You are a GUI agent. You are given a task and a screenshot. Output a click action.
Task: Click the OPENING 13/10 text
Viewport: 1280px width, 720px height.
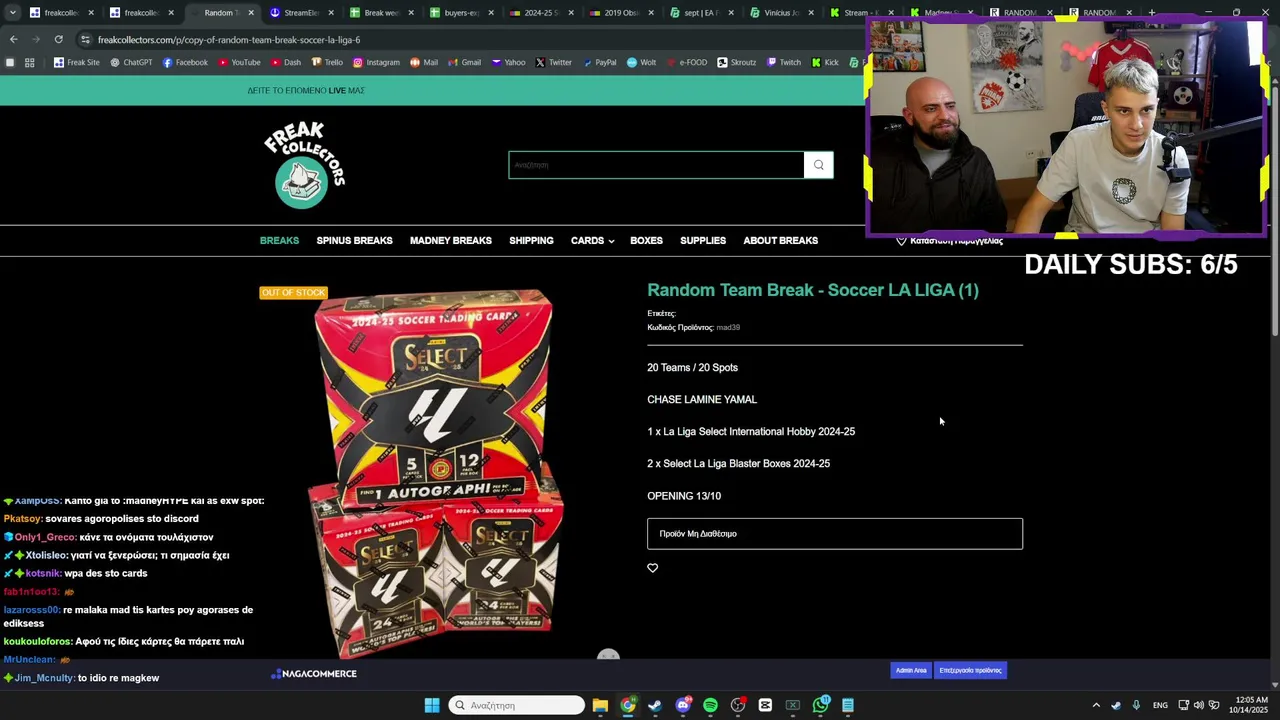coord(684,496)
